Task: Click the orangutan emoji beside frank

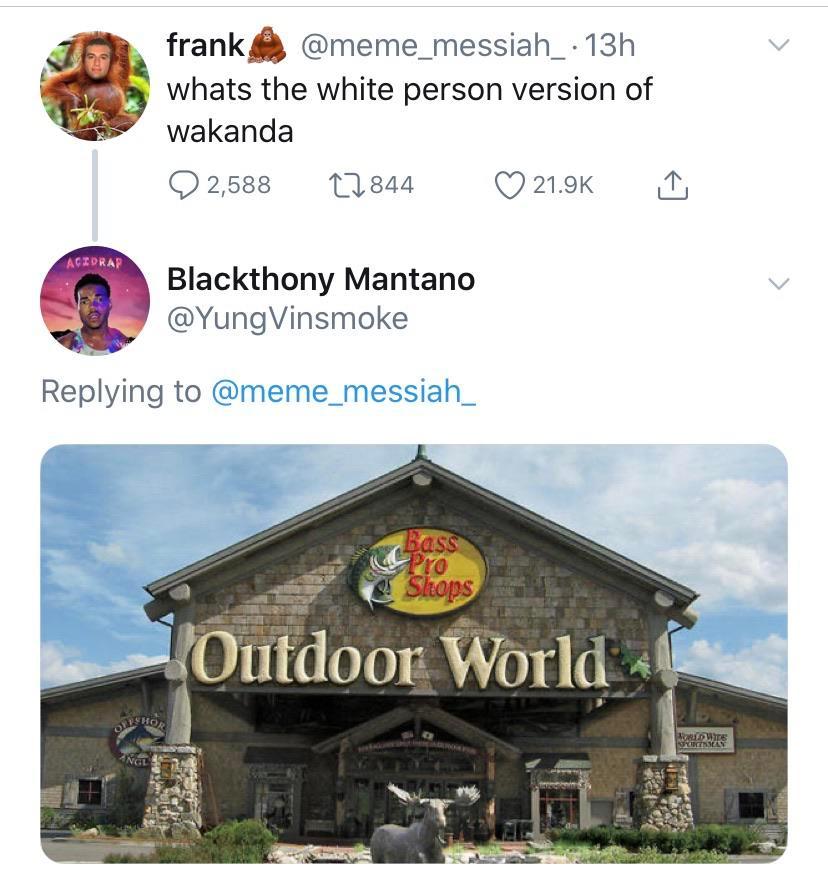Action: (x=268, y=45)
